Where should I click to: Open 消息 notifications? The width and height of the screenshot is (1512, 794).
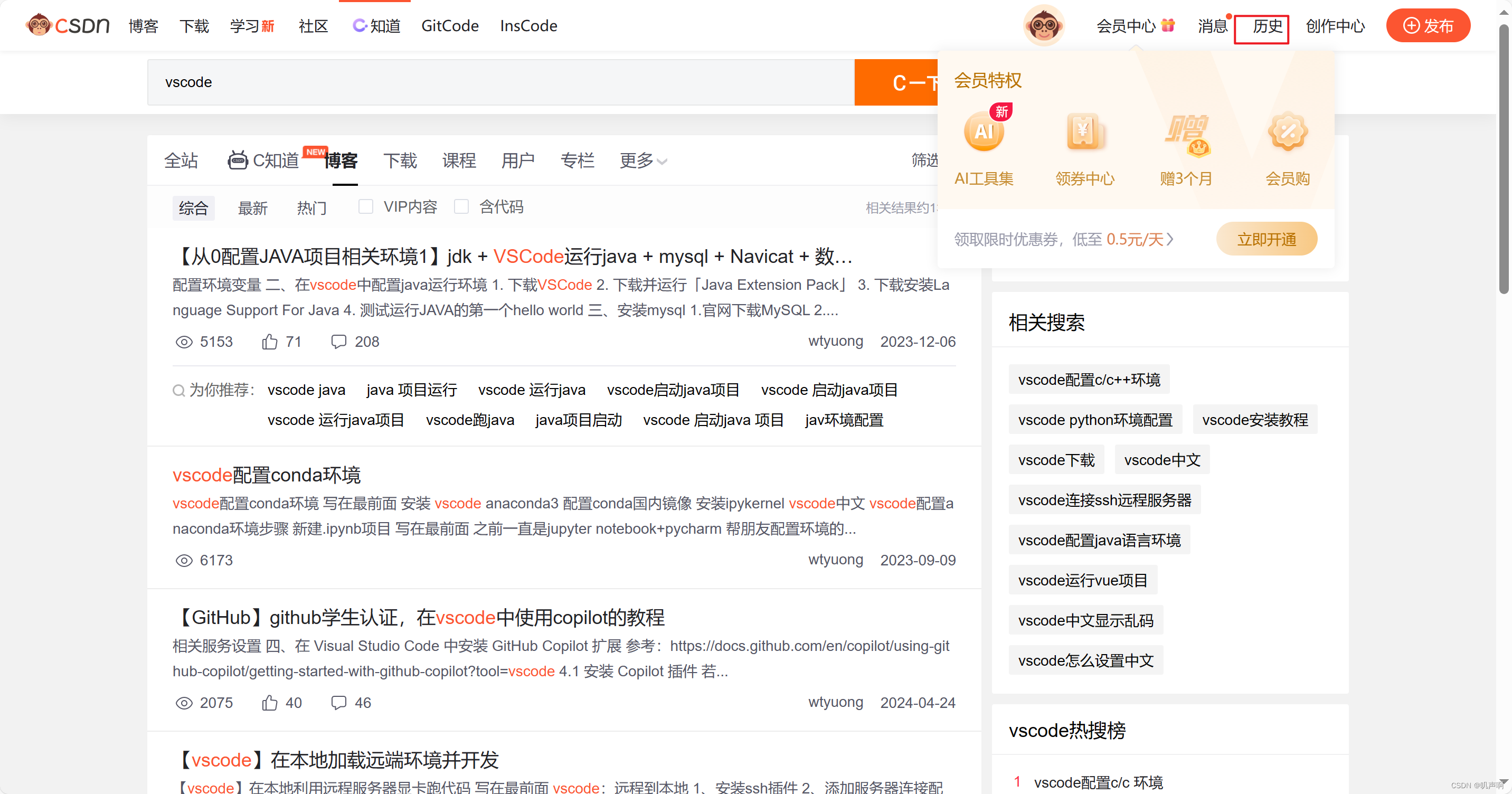1213,26
